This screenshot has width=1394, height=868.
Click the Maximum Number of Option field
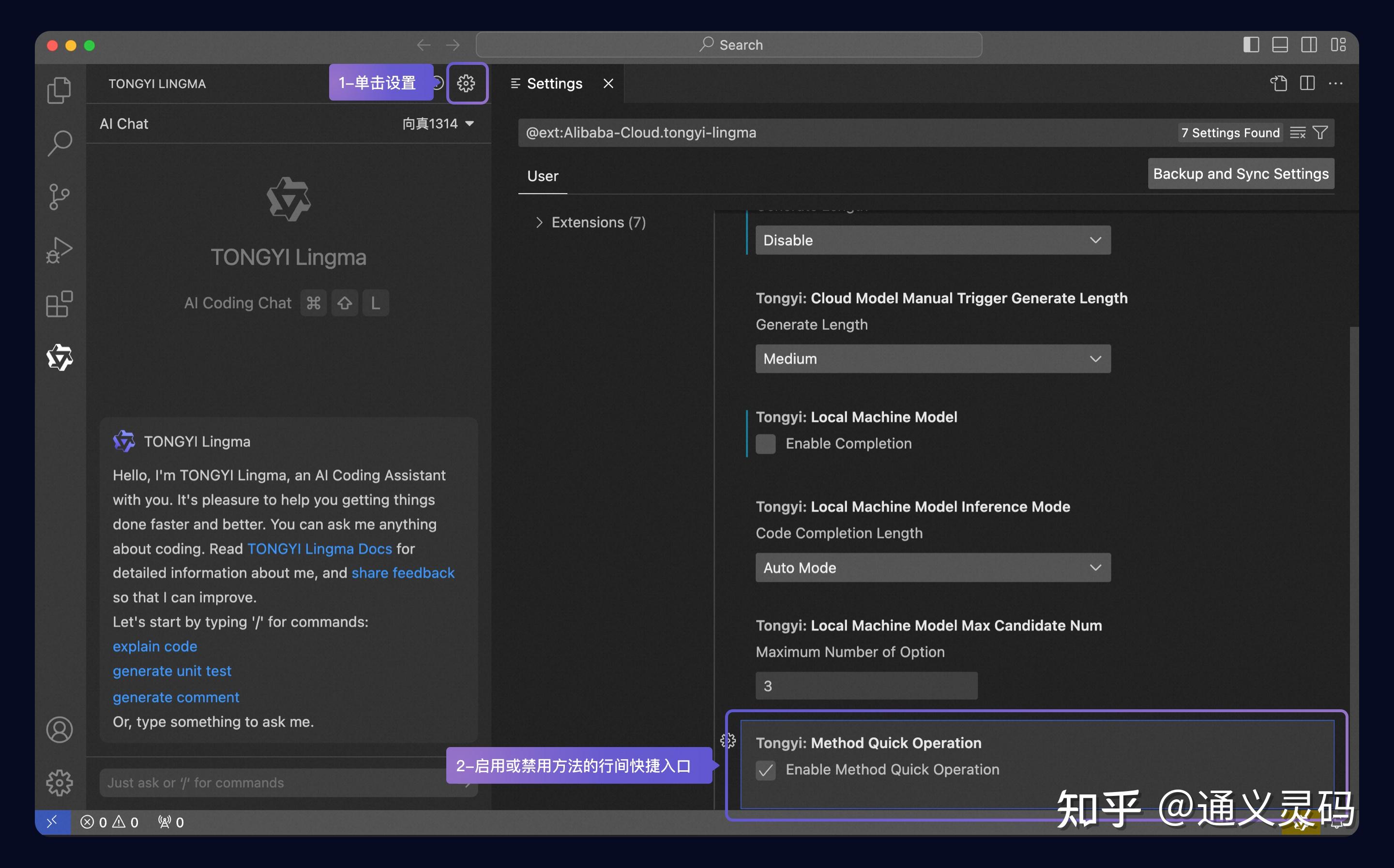click(866, 686)
